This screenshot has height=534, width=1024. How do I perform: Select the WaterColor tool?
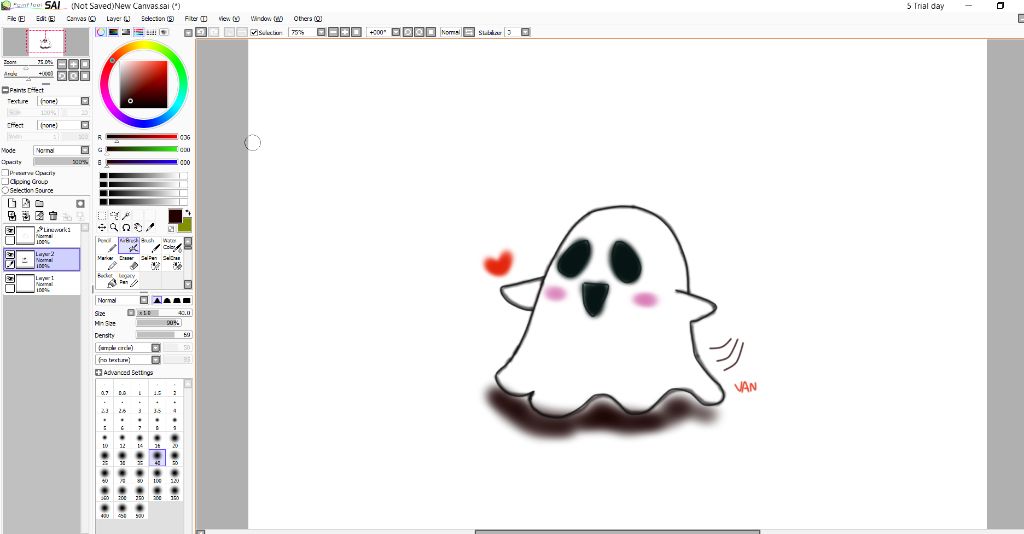pyautogui.click(x=172, y=245)
